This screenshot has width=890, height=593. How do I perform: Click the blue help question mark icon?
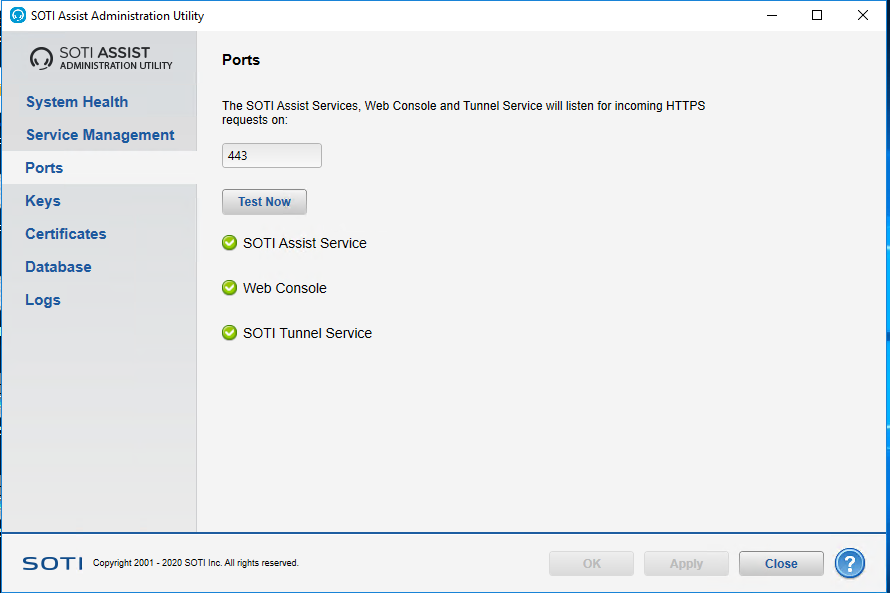tap(849, 563)
